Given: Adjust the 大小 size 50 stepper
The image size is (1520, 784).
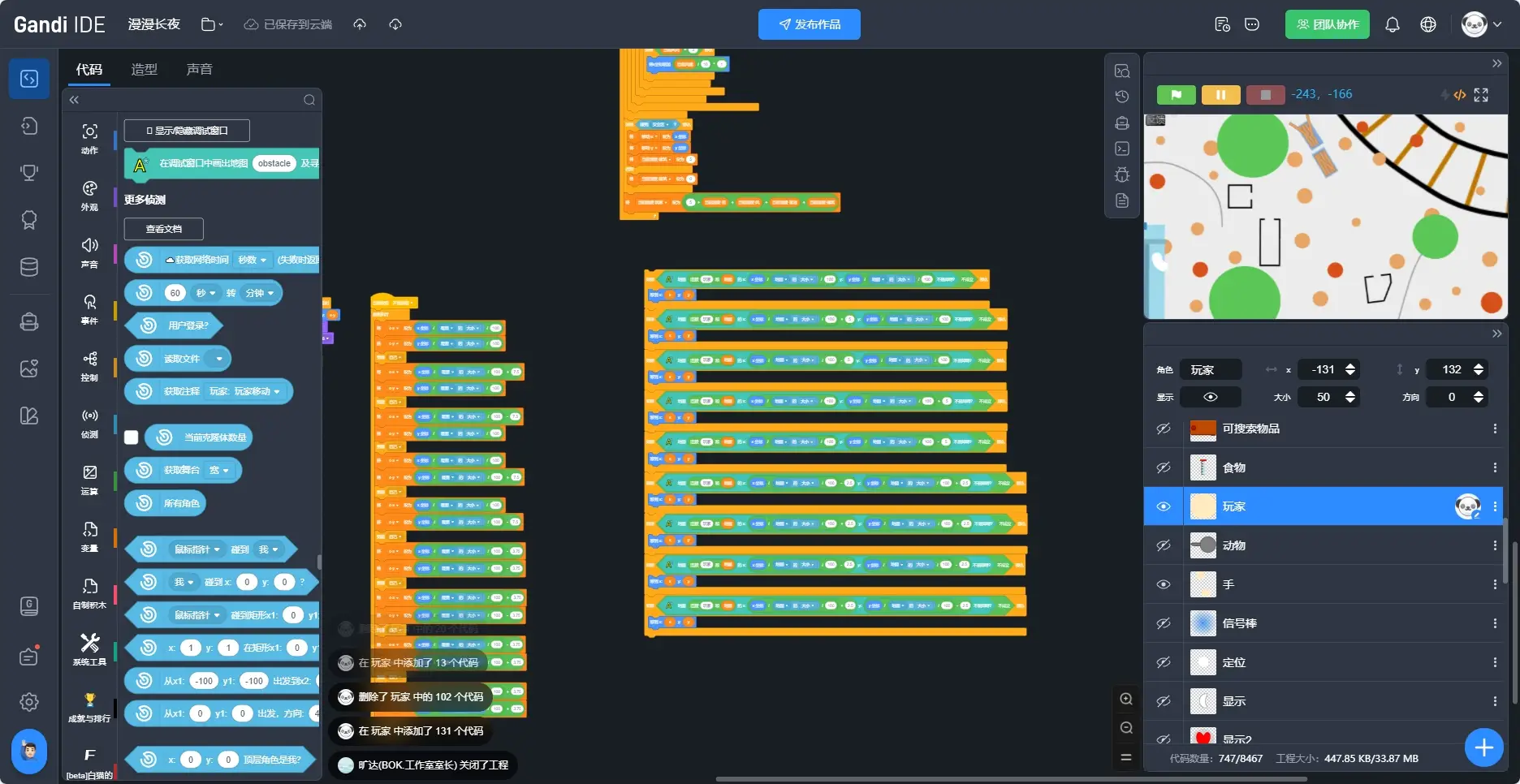Looking at the screenshot, I should tap(1350, 397).
